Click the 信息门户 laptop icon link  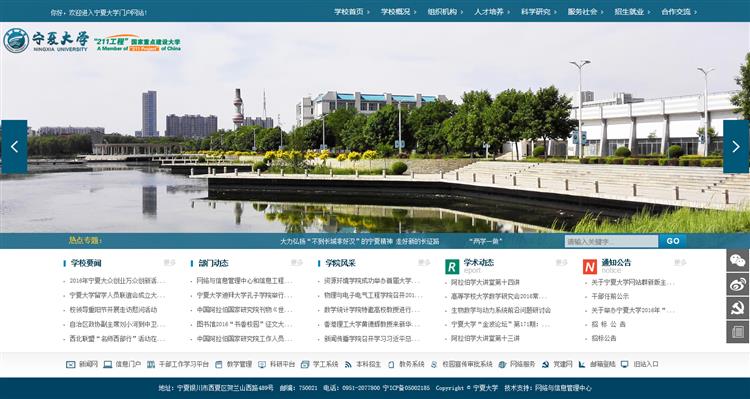tap(108, 365)
